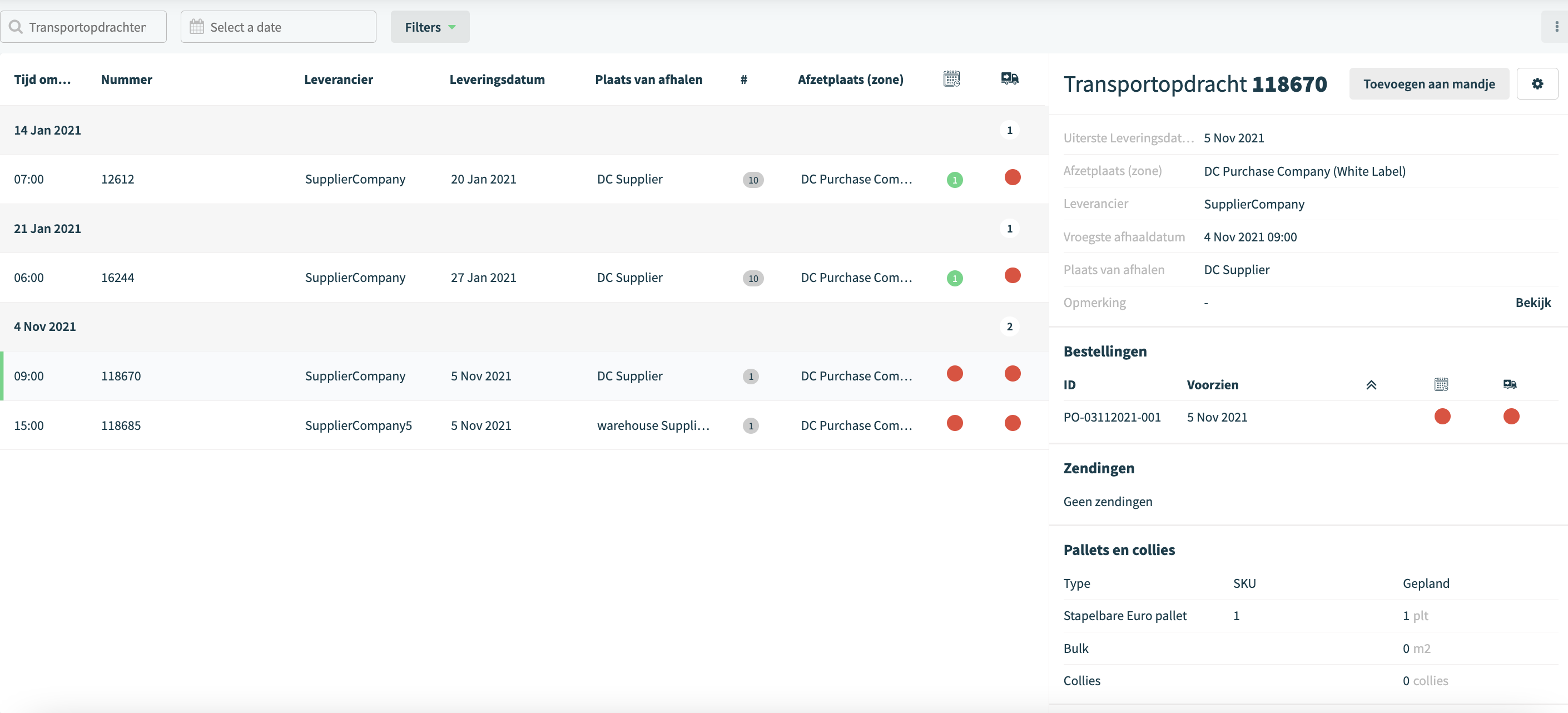The width and height of the screenshot is (1568, 713).
Task: Click truck icon in Bestellingen header
Action: pos(1510,384)
